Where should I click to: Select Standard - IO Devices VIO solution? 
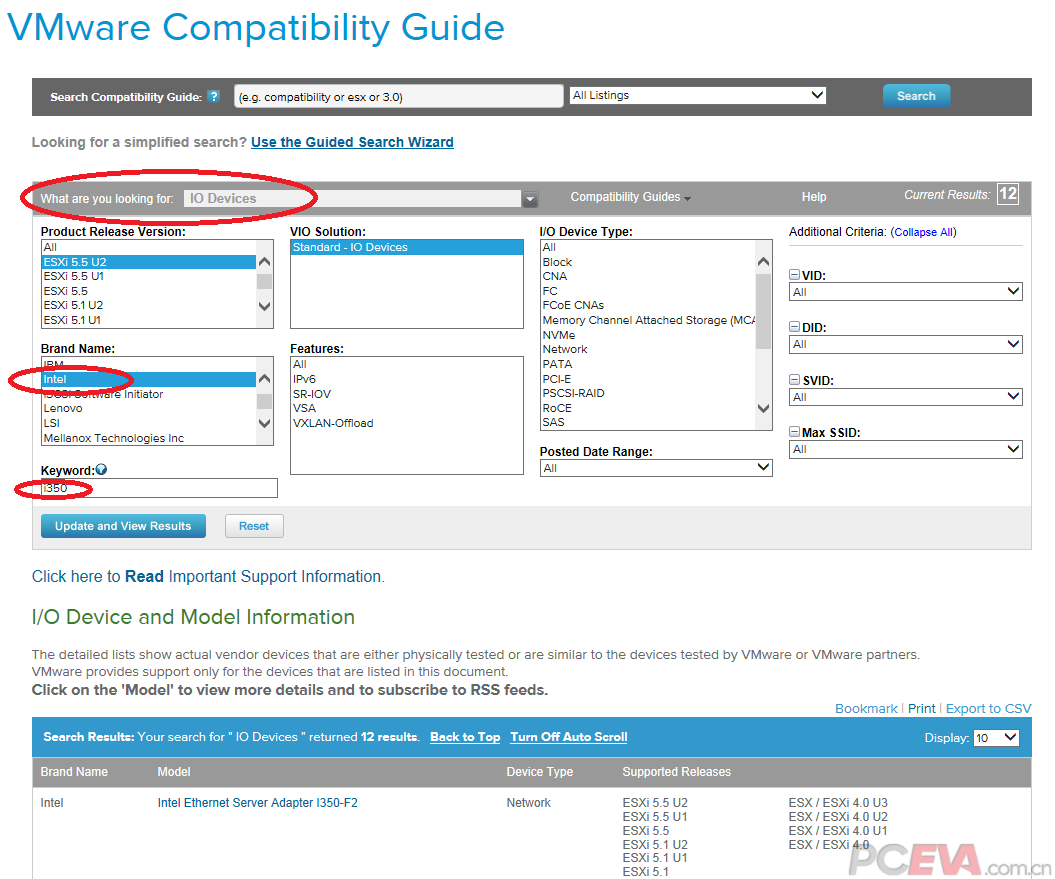[406, 247]
